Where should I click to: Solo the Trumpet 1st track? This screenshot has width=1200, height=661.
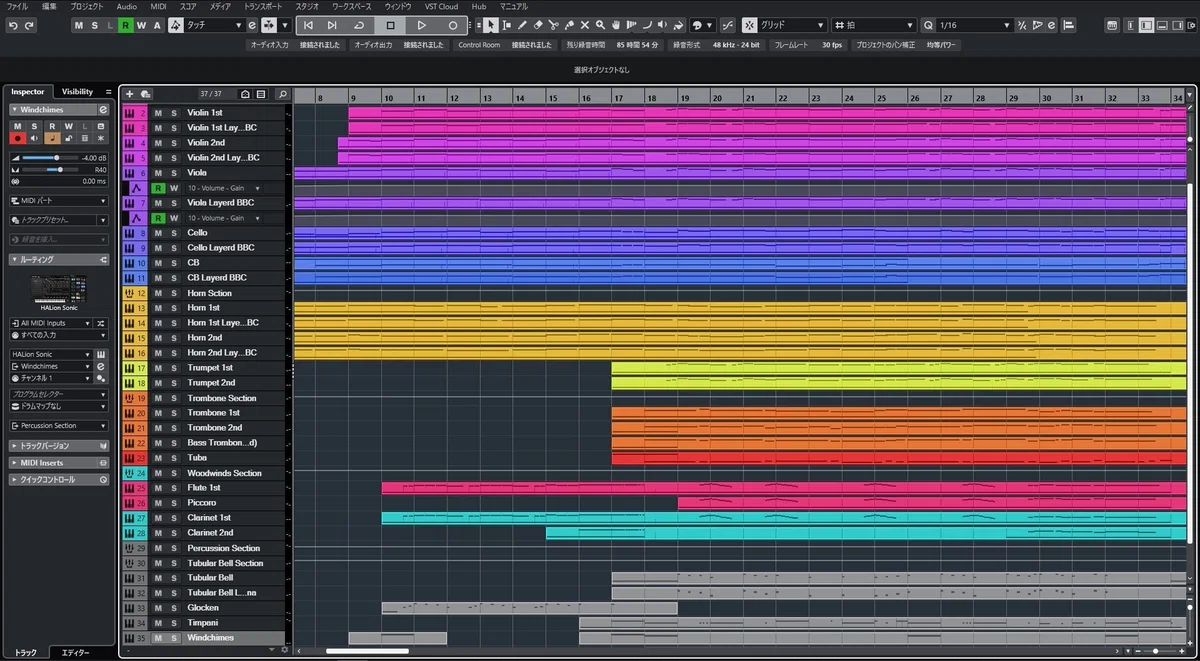tap(173, 368)
